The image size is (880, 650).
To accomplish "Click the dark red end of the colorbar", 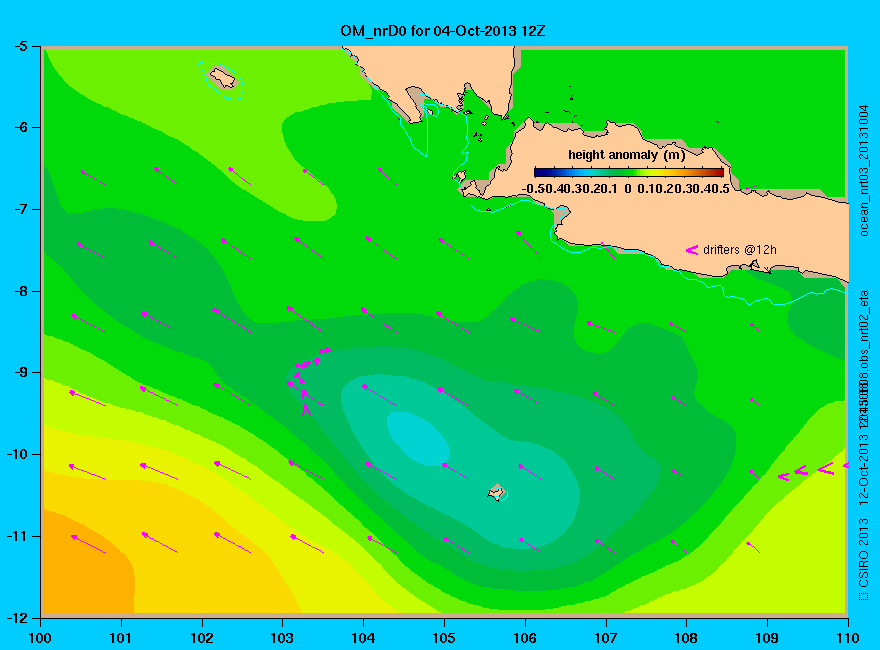I will (718, 172).
